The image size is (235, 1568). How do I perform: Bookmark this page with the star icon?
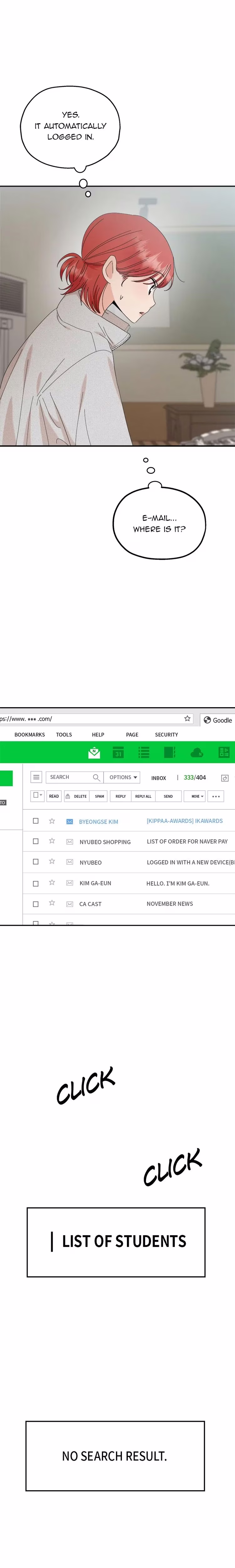[187, 718]
